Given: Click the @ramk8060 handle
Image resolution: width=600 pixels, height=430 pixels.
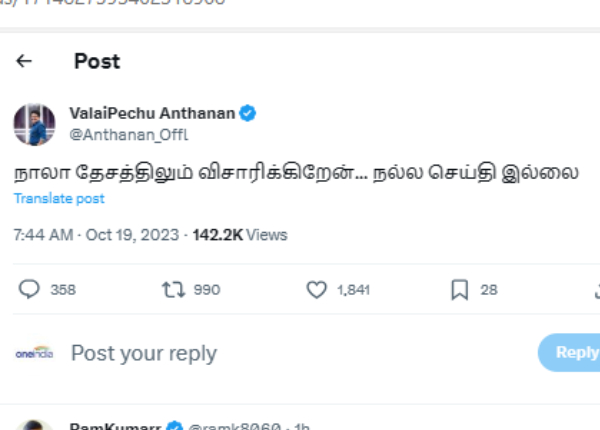Looking at the screenshot, I should (x=234, y=425).
